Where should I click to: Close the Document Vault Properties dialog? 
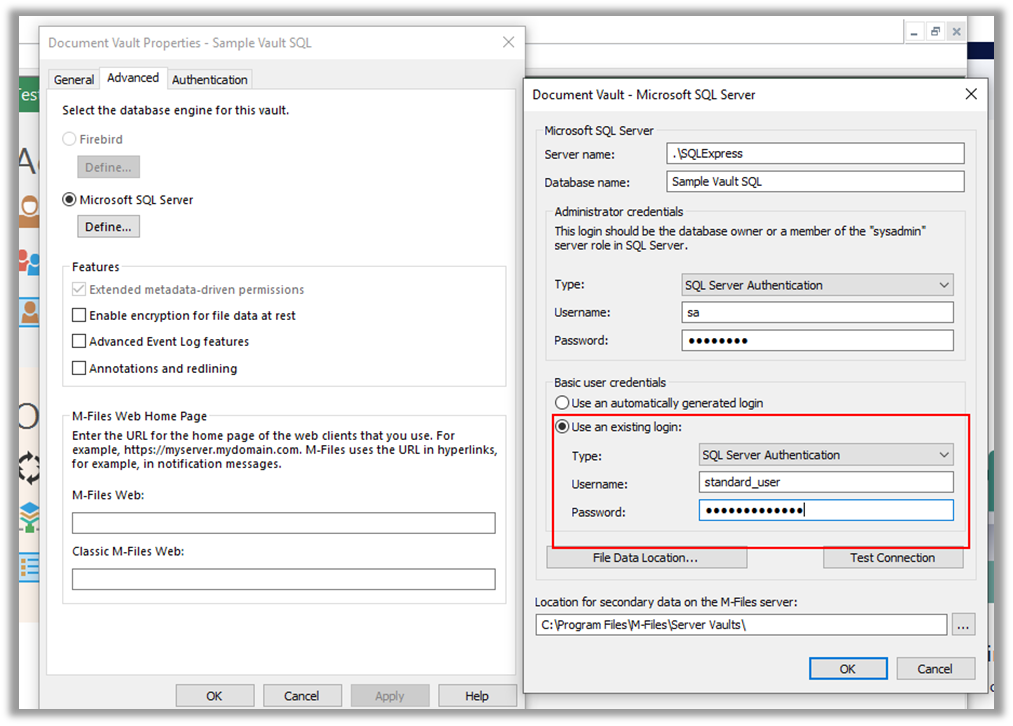pos(508,43)
